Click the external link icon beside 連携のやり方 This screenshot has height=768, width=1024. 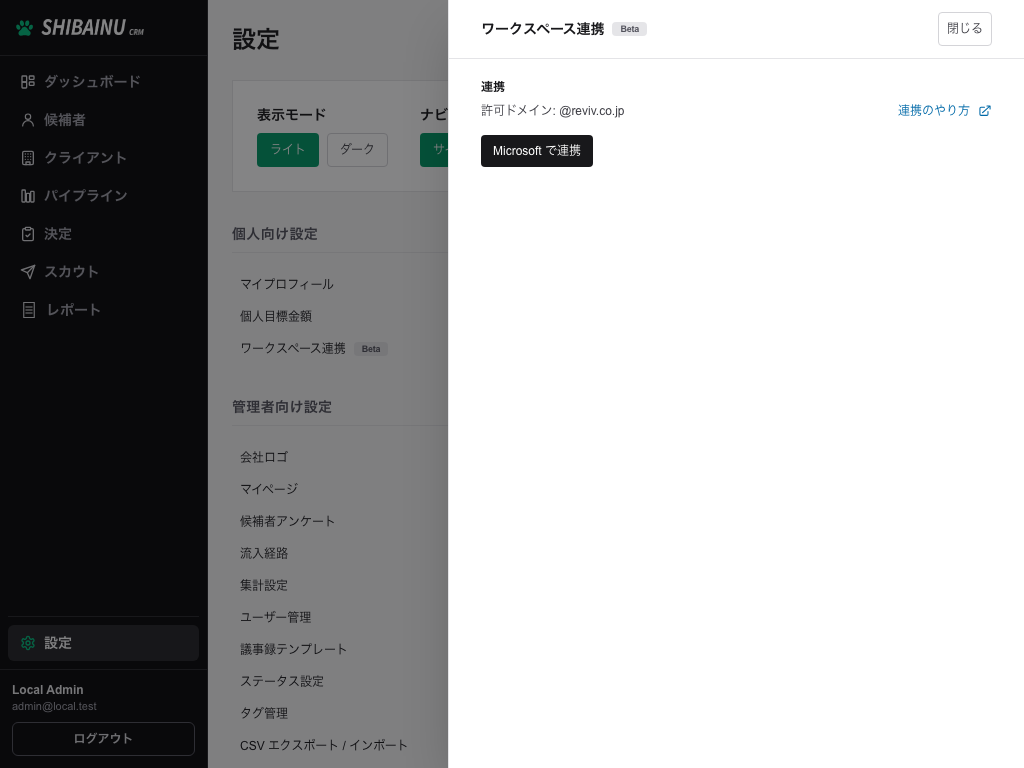[985, 111]
